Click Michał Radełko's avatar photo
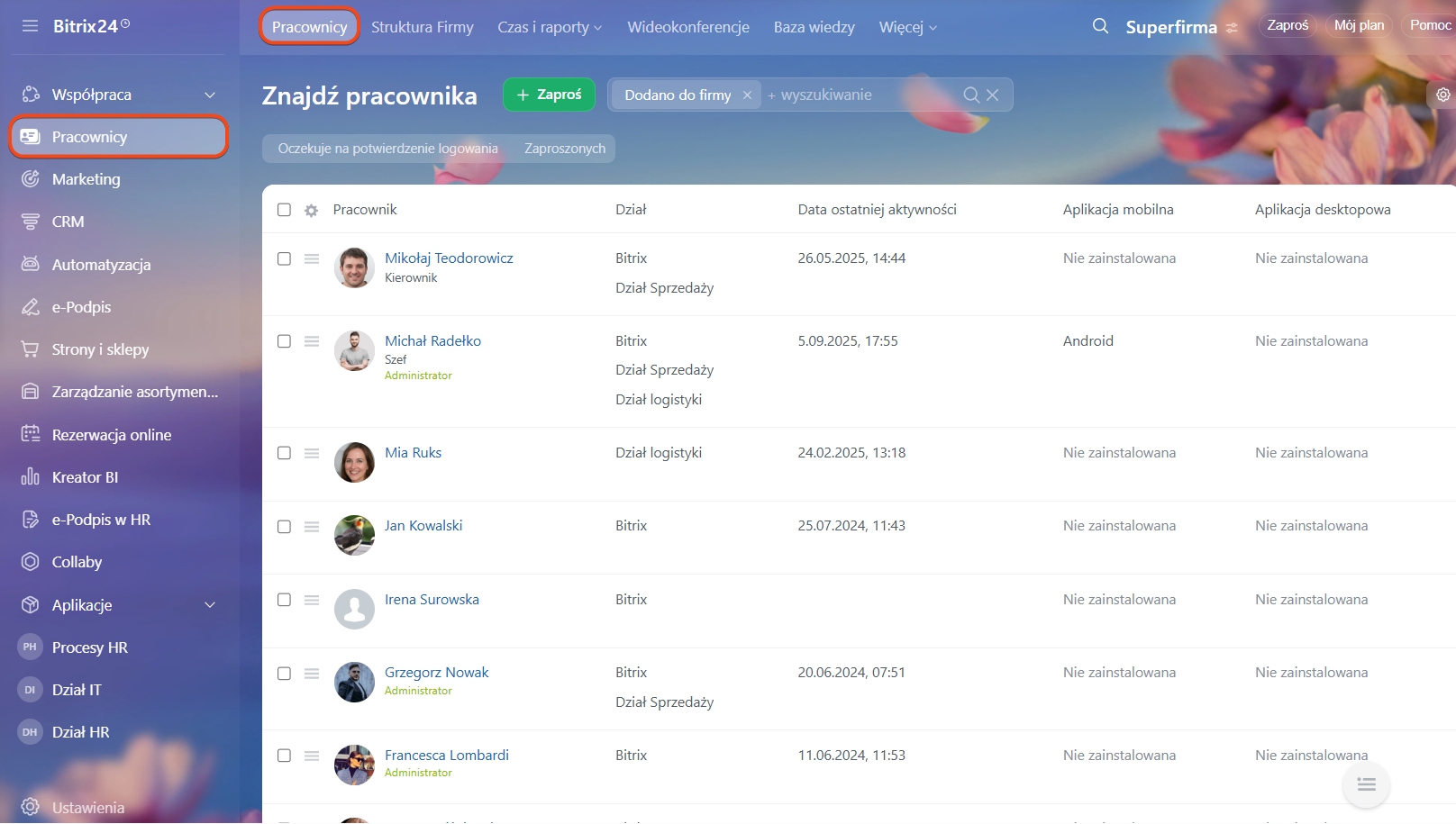Viewport: 1456px width, 824px height. 354,351
